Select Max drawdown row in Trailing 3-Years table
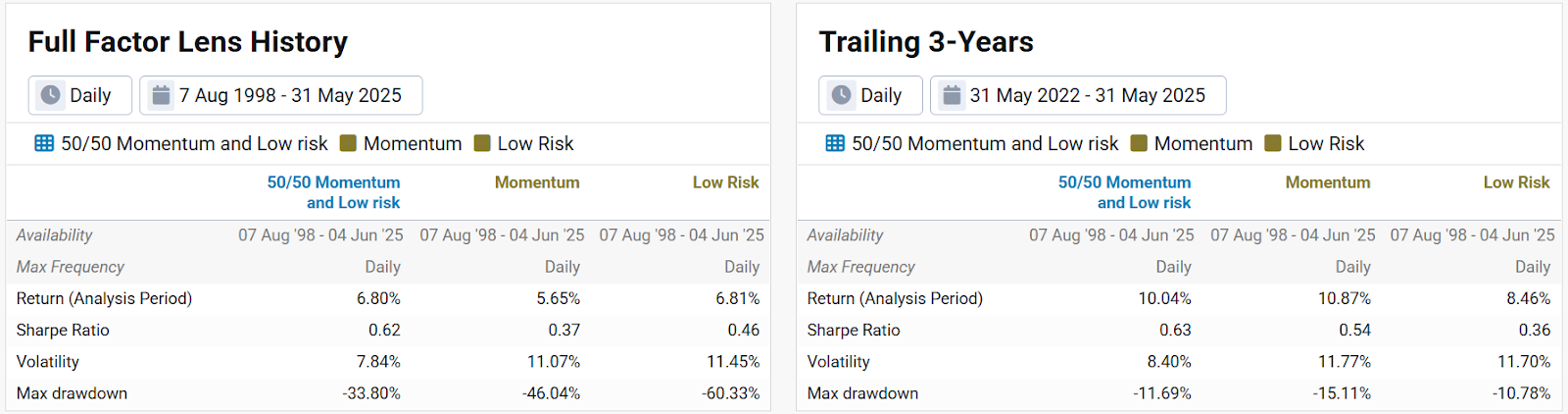The image size is (1568, 414). tap(862, 393)
